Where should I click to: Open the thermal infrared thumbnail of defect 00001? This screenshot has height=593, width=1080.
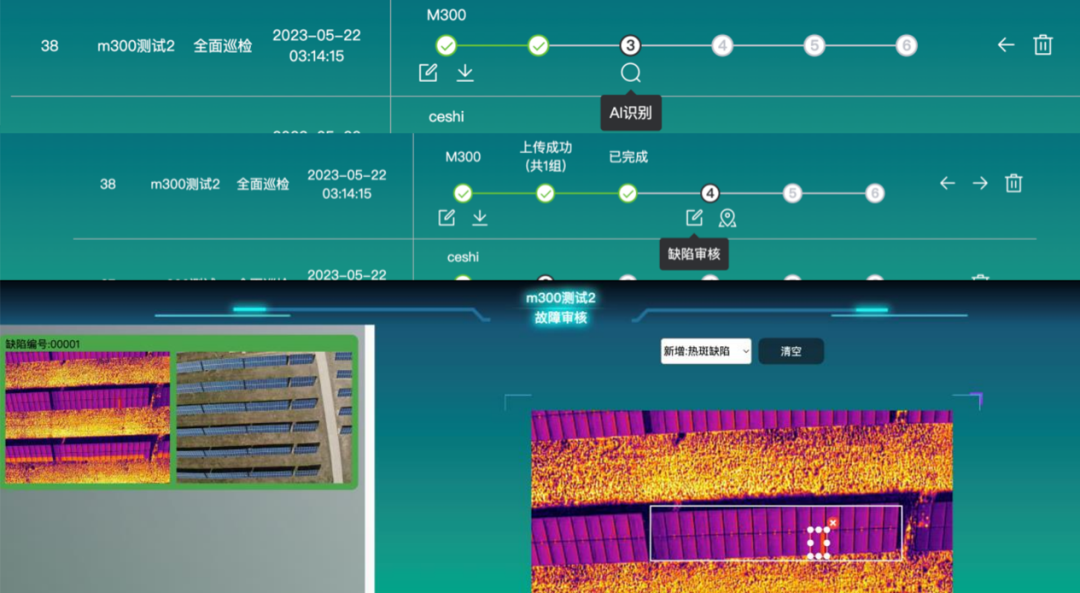(88, 417)
